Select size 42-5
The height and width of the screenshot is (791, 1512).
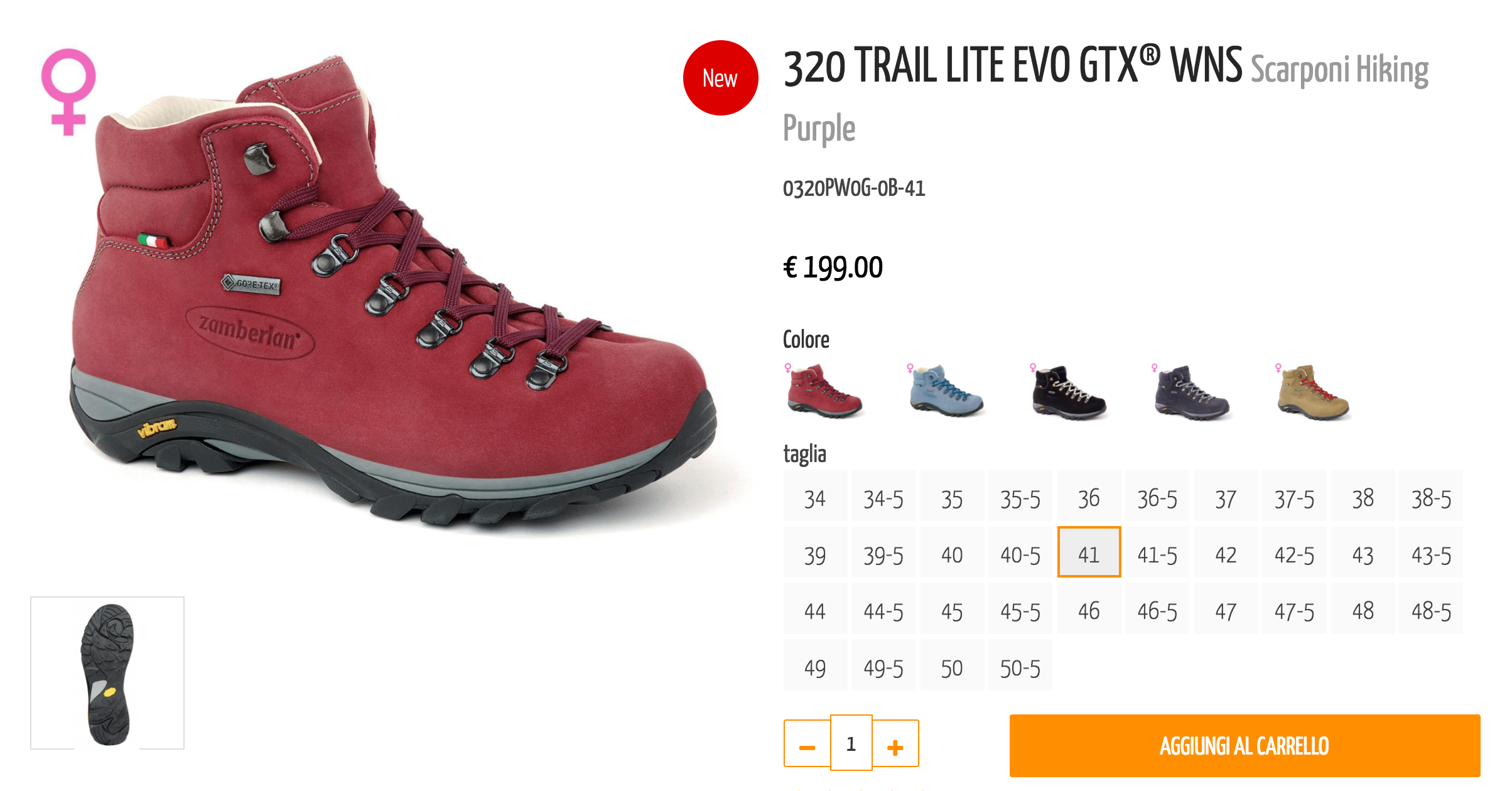click(1294, 552)
